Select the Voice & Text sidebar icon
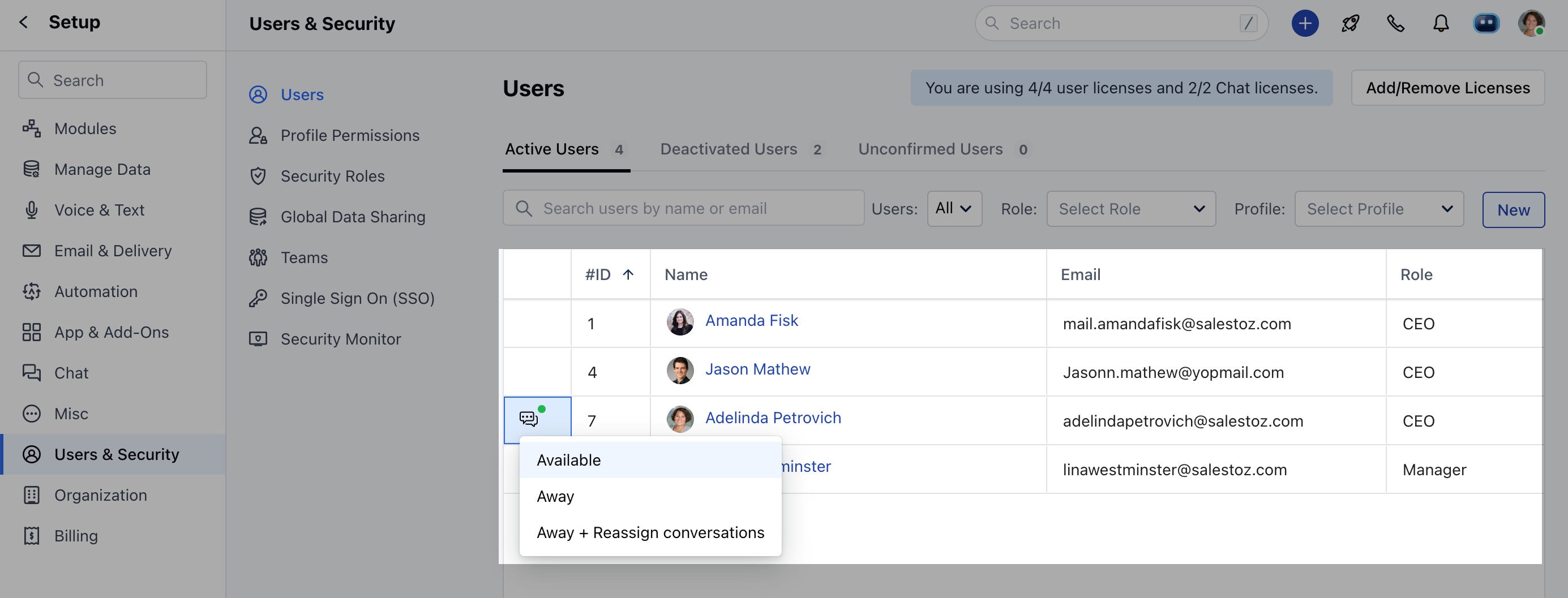Viewport: 1568px width, 598px height. click(32, 210)
